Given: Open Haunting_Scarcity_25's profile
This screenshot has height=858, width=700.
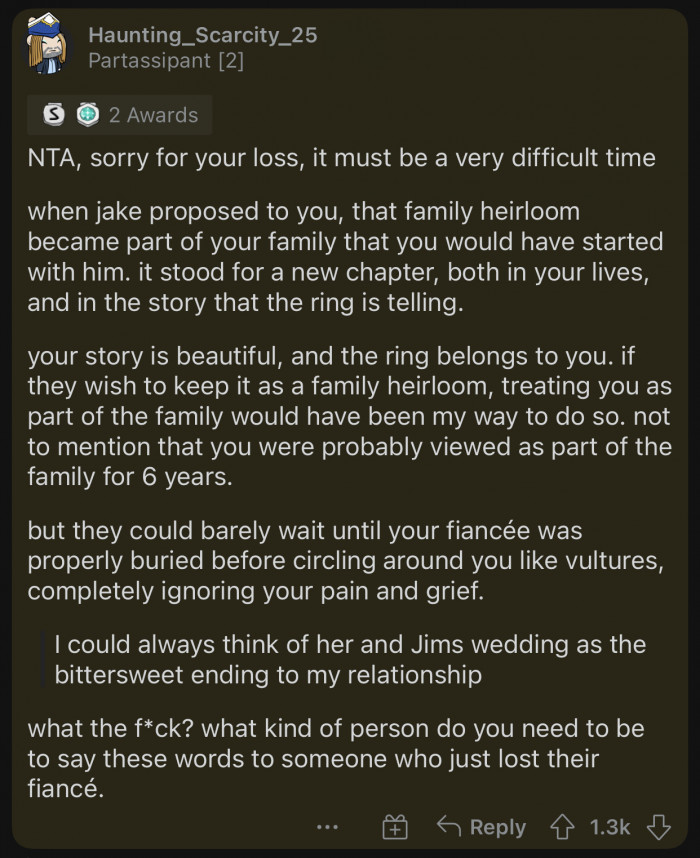Looking at the screenshot, I should pos(204,34).
